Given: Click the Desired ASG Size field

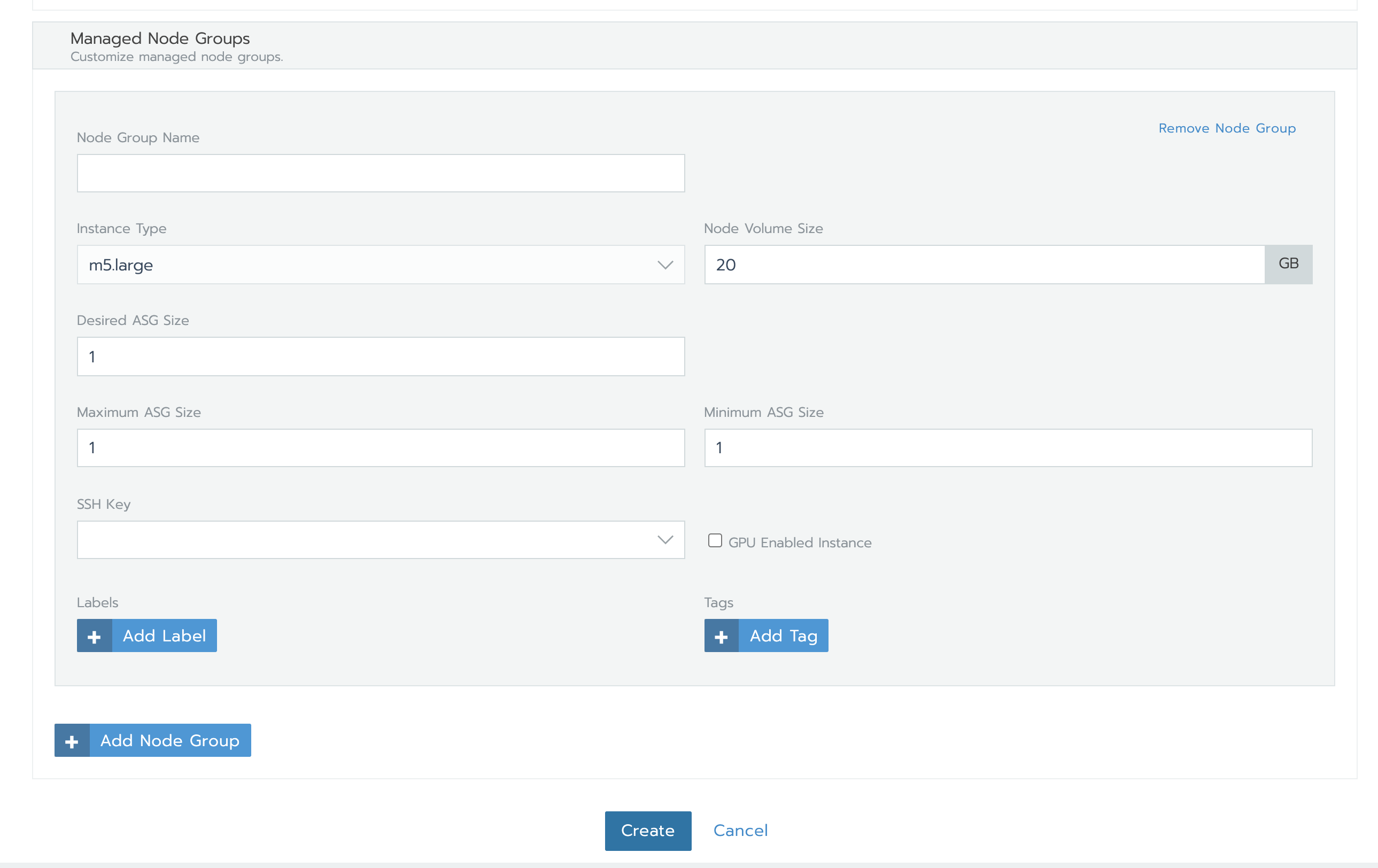Looking at the screenshot, I should click(381, 356).
